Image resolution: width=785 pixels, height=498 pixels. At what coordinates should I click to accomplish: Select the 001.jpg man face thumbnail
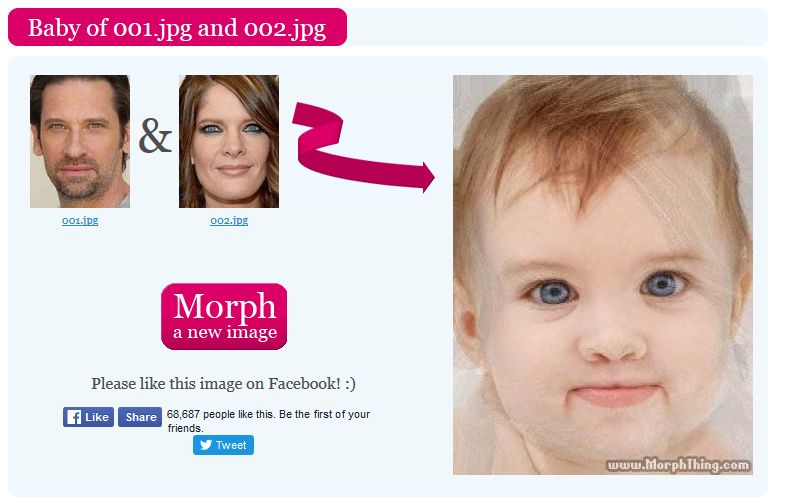pyautogui.click(x=80, y=141)
